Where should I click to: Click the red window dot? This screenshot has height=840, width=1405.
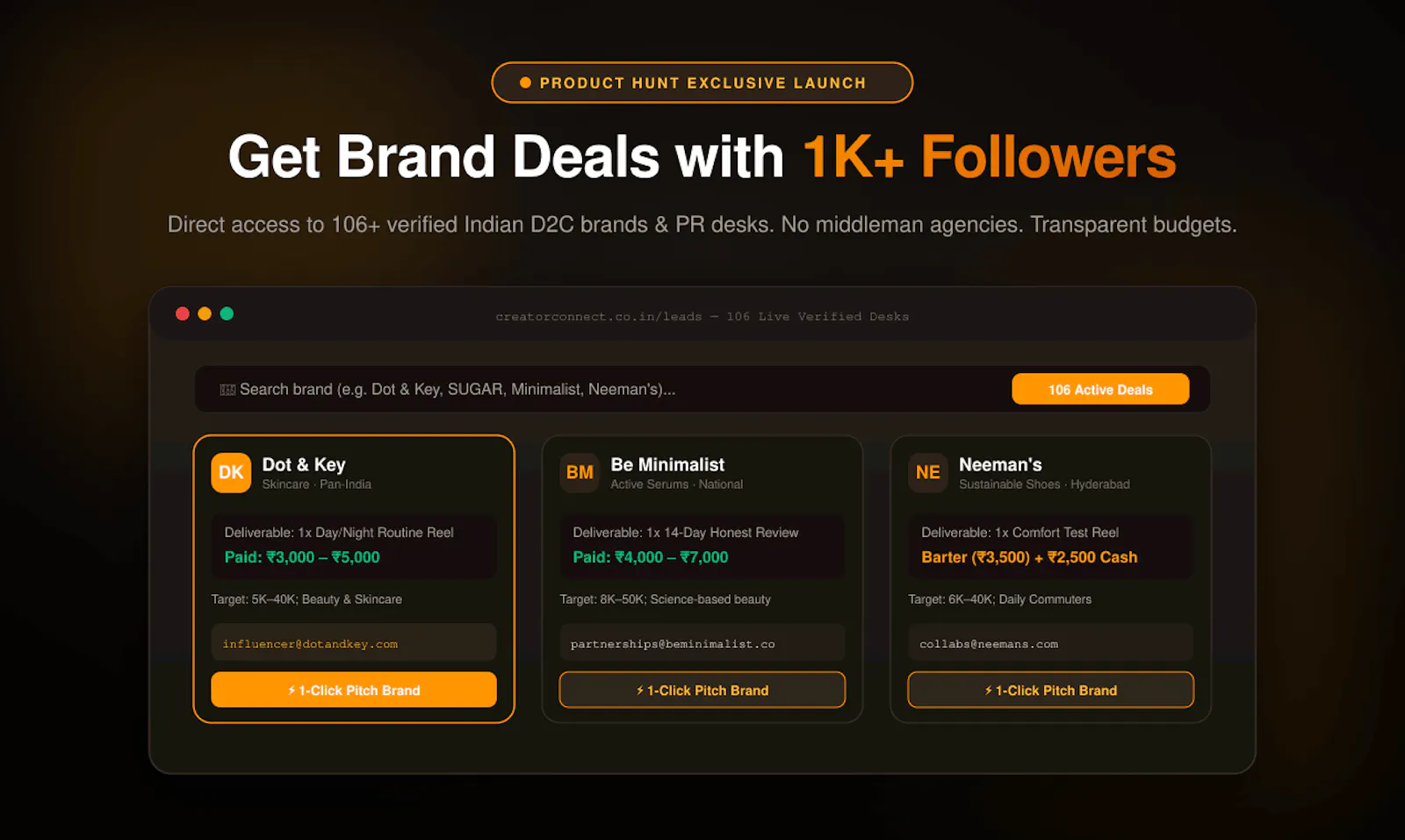(183, 313)
